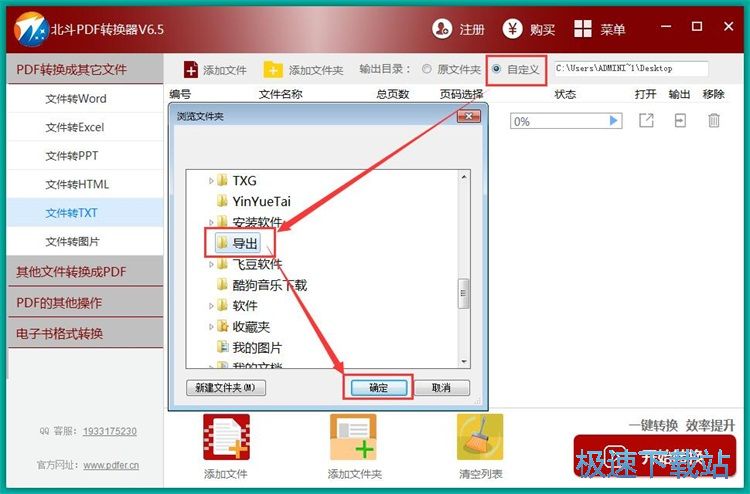Collapse the PDF转换成其它文件 section

pyautogui.click(x=85, y=69)
